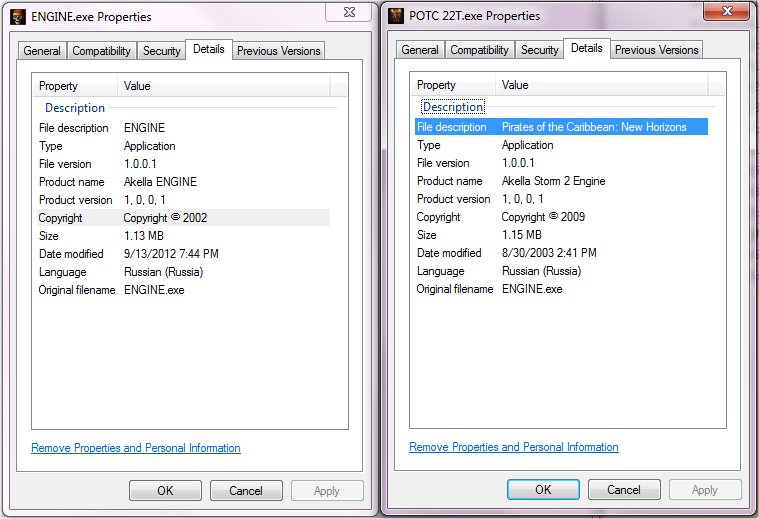
Task: Select Language row in ENGINE.exe window
Action: point(183,272)
